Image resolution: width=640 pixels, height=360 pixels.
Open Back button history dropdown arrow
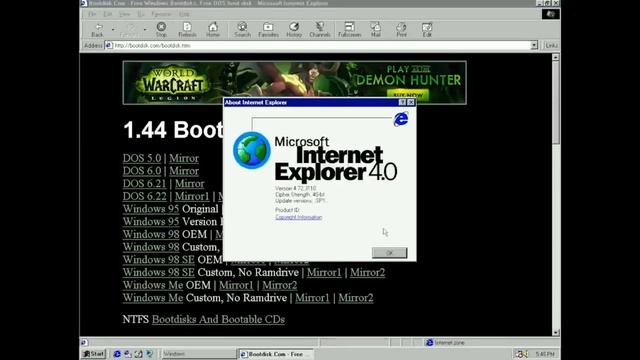(x=113, y=29)
